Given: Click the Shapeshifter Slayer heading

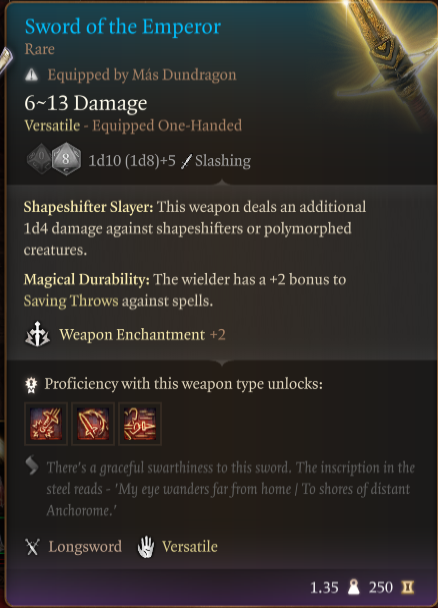Looking at the screenshot, I should tap(89, 207).
